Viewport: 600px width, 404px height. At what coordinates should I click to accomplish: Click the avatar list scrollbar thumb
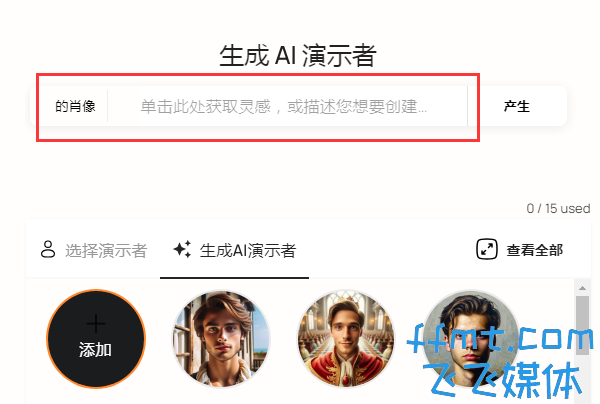pos(582,325)
